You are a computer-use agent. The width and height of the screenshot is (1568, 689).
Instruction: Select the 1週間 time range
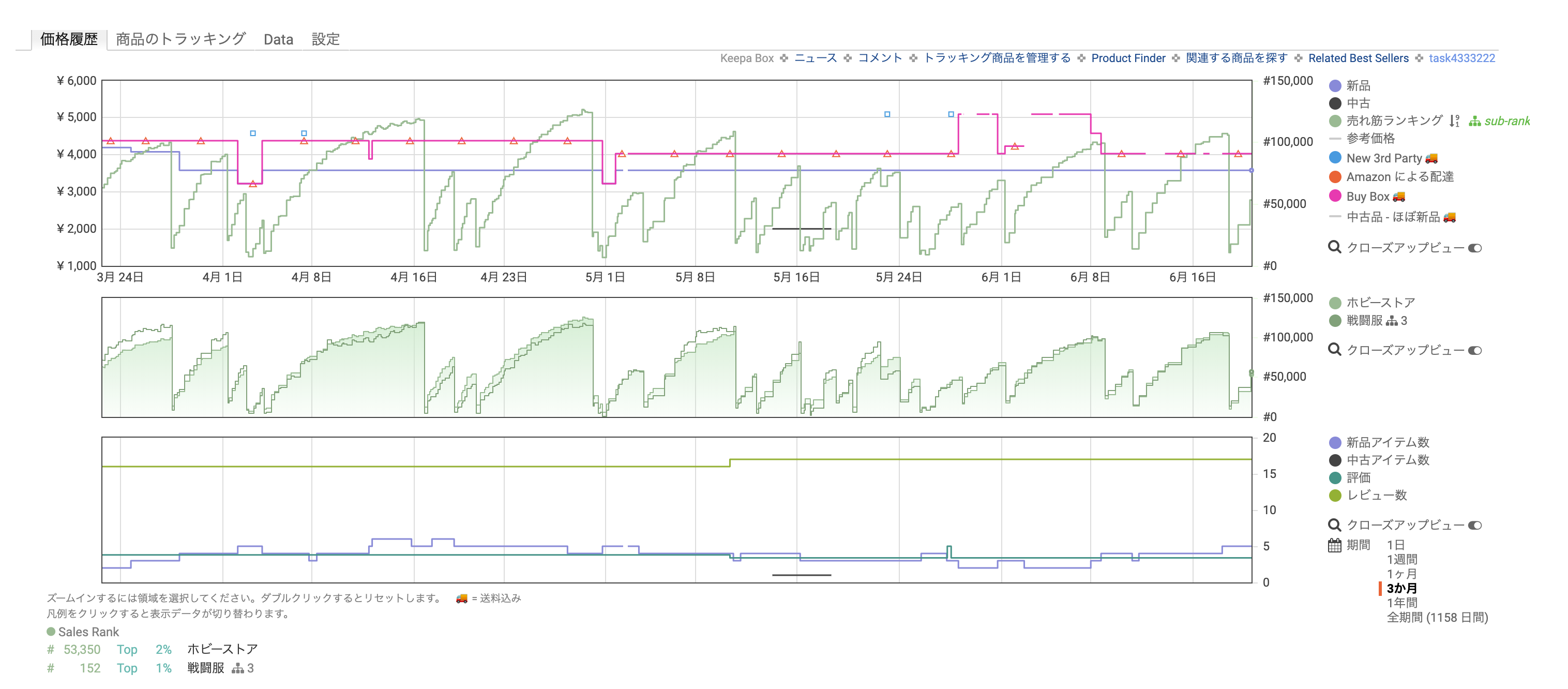tap(1401, 559)
